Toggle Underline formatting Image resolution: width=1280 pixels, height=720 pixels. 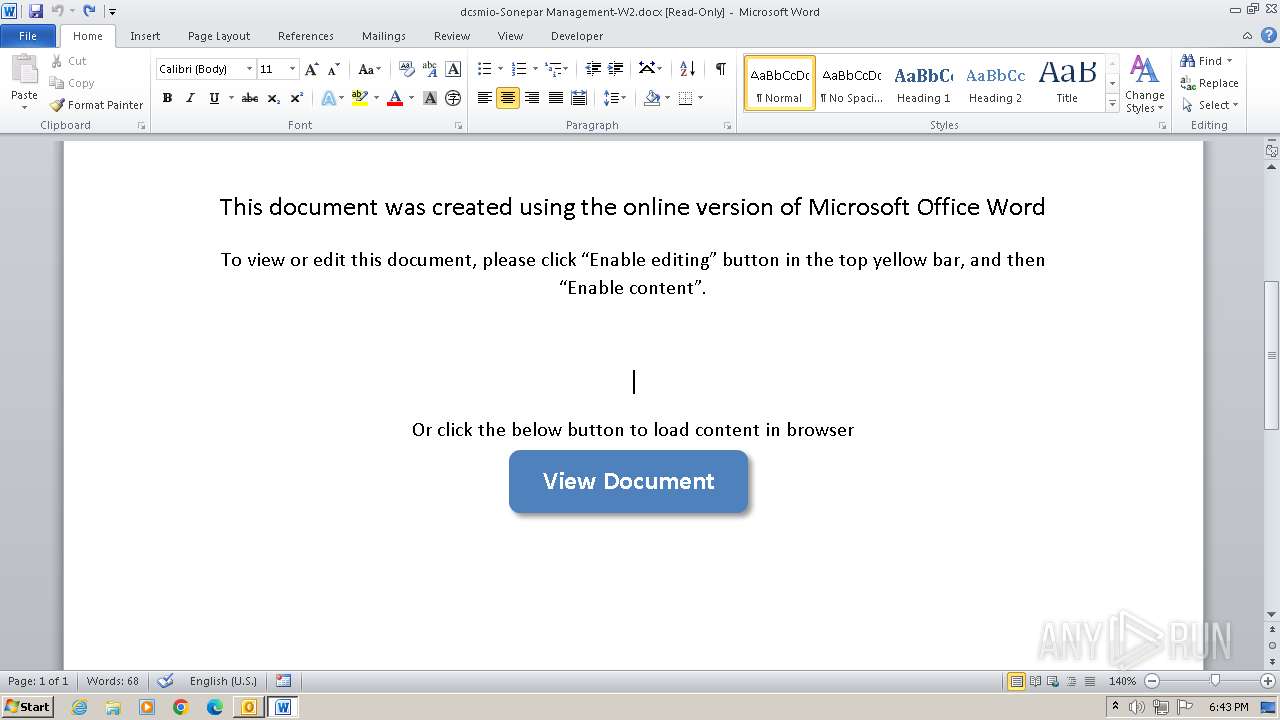[213, 98]
